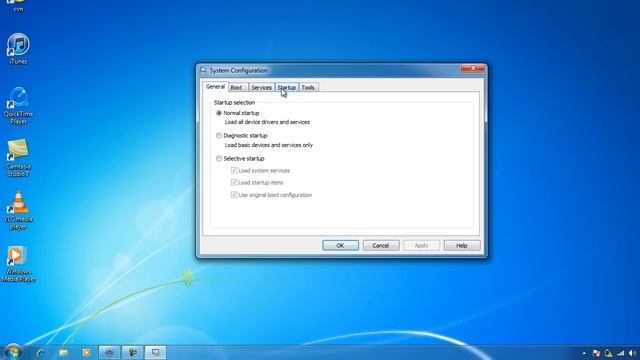
Task: Click the Apply button
Action: click(421, 245)
